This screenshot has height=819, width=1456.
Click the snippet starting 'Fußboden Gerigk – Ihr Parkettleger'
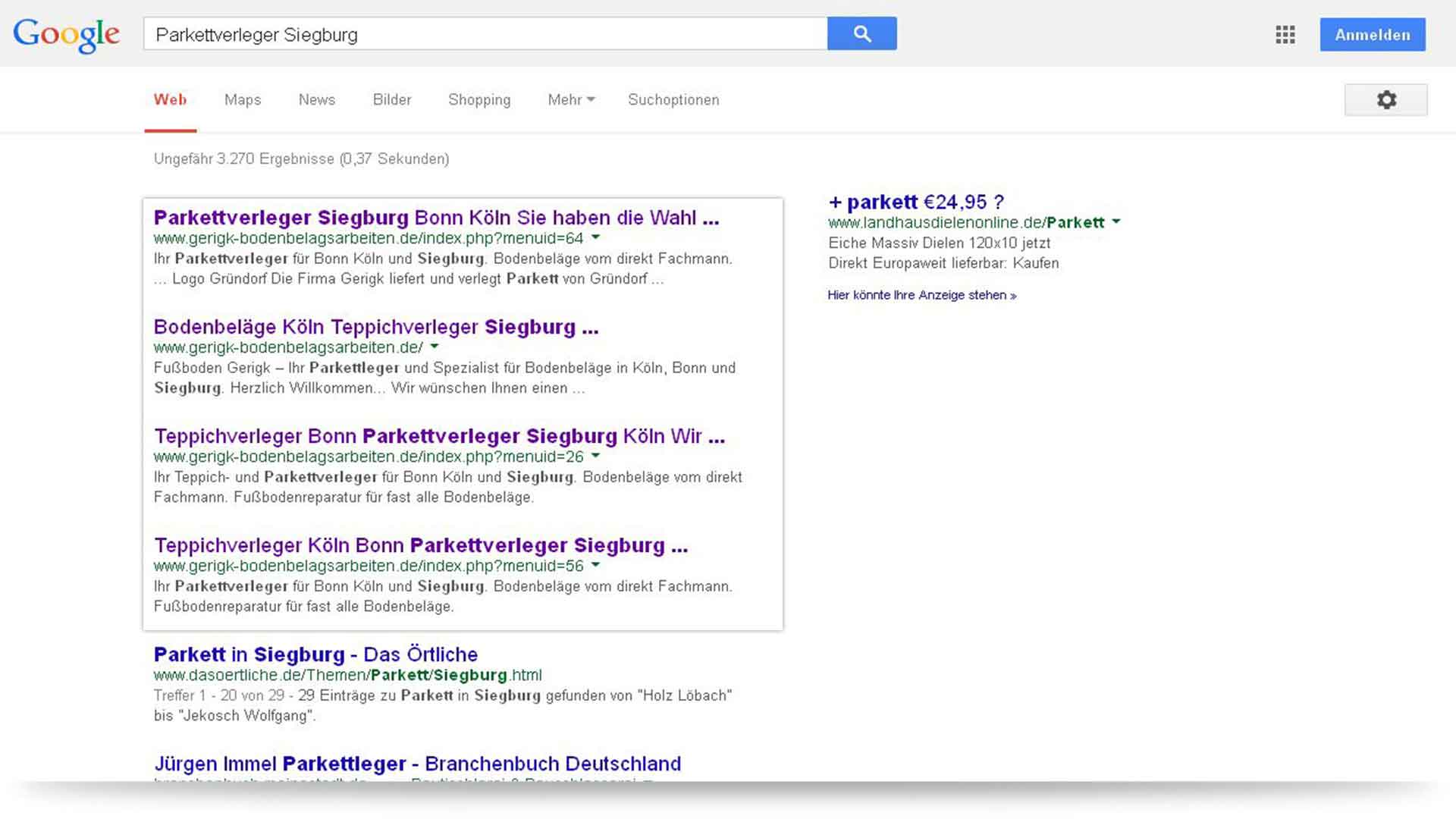(444, 378)
